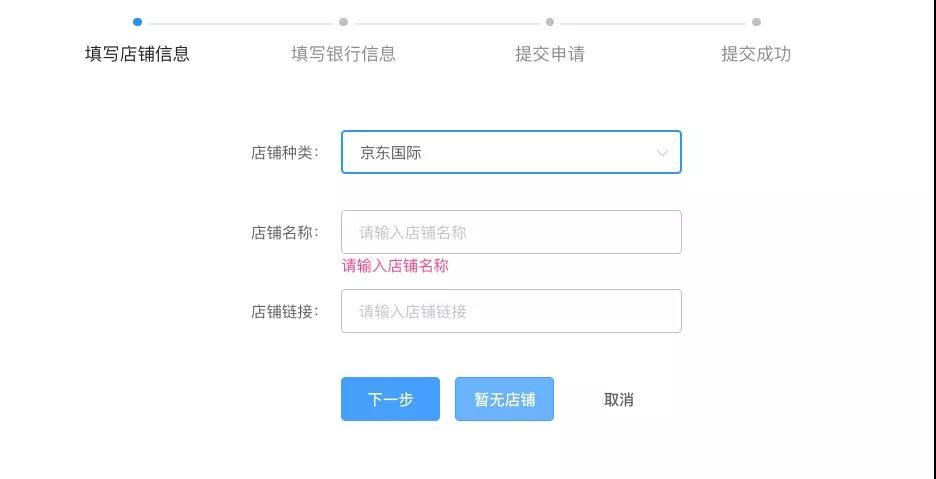Focus the 店铺链接 input field
The image size is (936, 479).
click(x=511, y=311)
